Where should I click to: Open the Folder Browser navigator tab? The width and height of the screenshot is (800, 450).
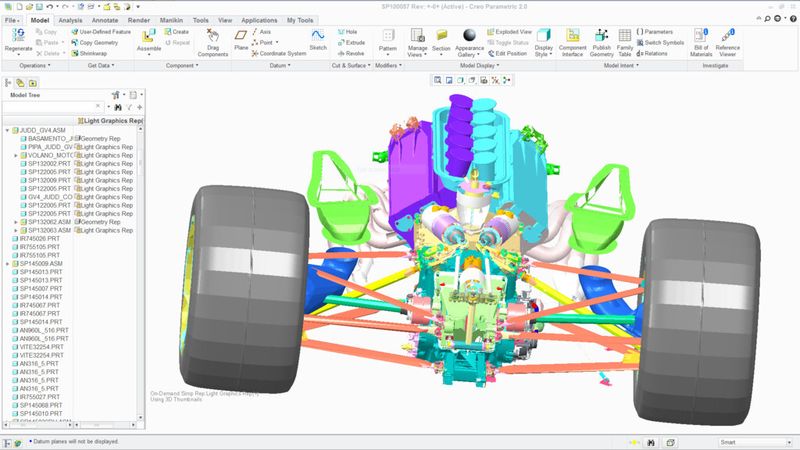20,83
